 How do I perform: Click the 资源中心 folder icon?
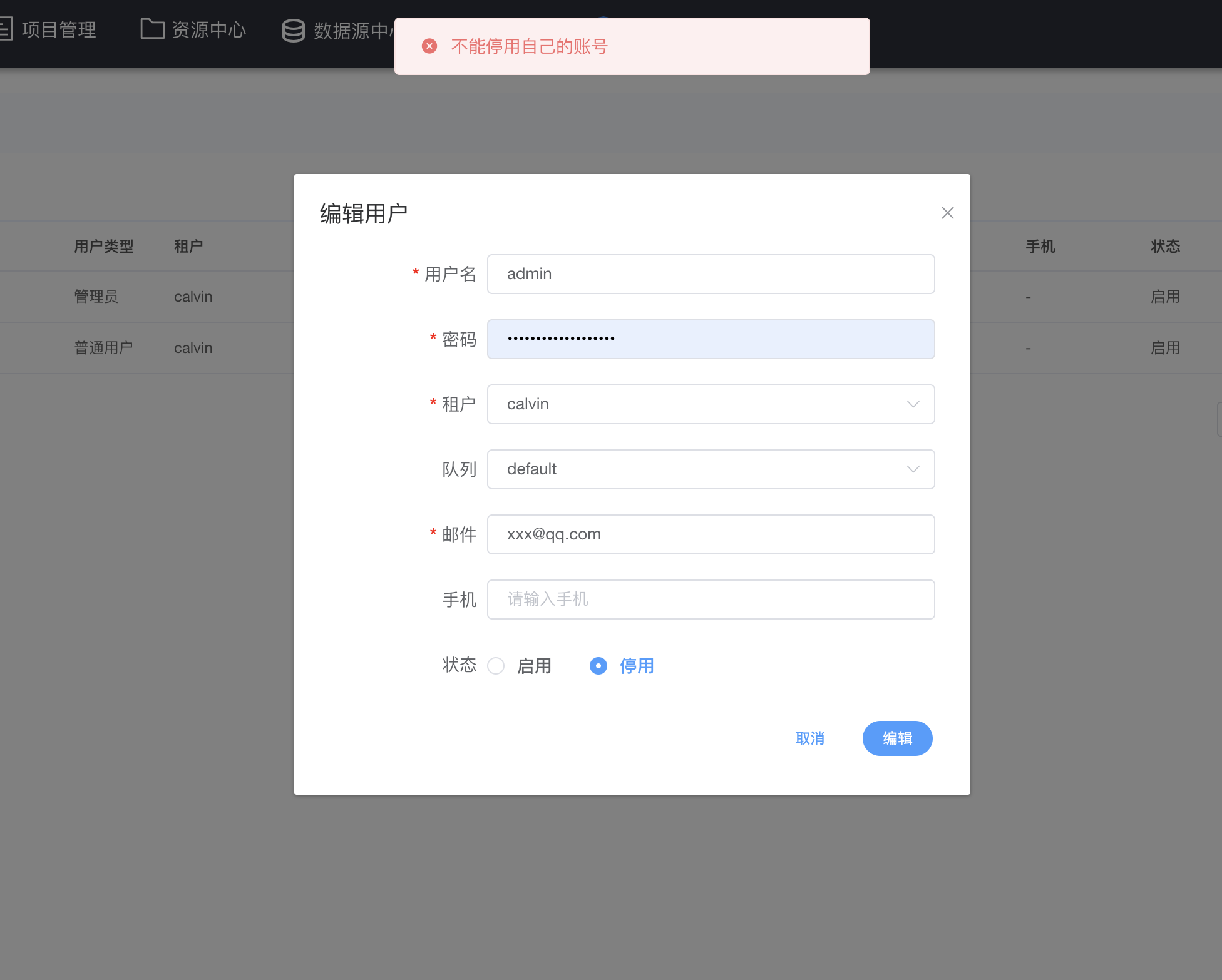point(152,29)
